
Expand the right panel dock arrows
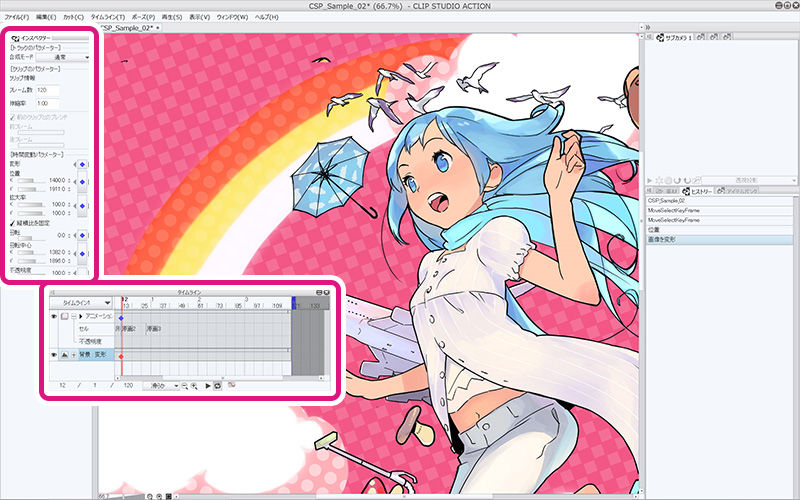coord(647,27)
